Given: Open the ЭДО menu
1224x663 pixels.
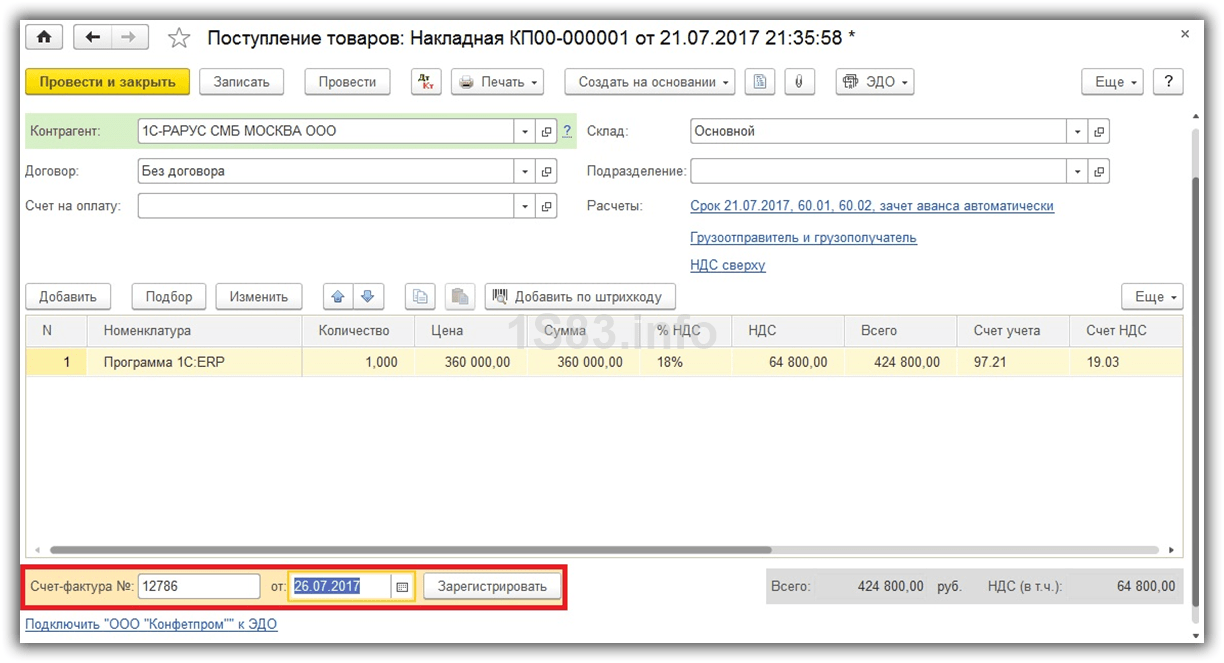Looking at the screenshot, I should (x=875, y=82).
